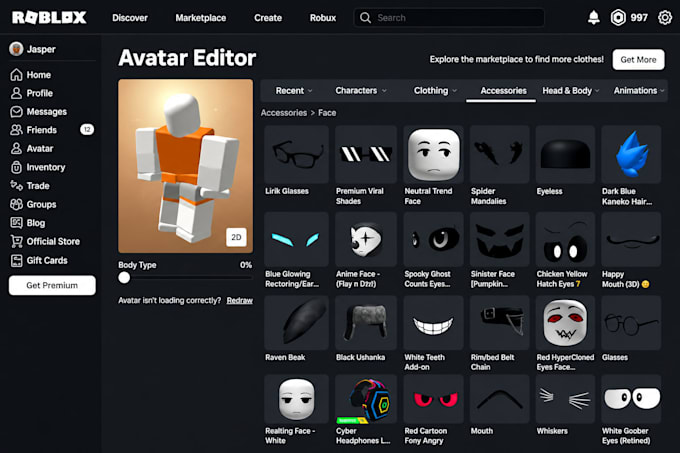This screenshot has height=453, width=680.
Task: Toggle the 2D avatar view button
Action: (x=236, y=237)
